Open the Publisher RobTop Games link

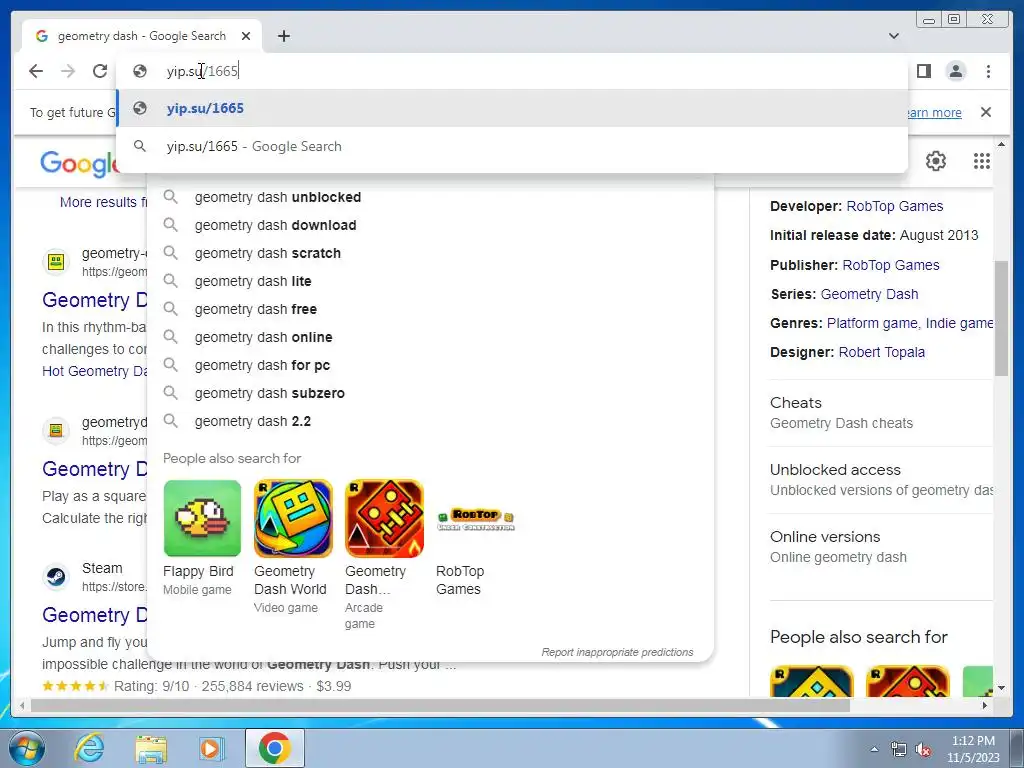891,265
